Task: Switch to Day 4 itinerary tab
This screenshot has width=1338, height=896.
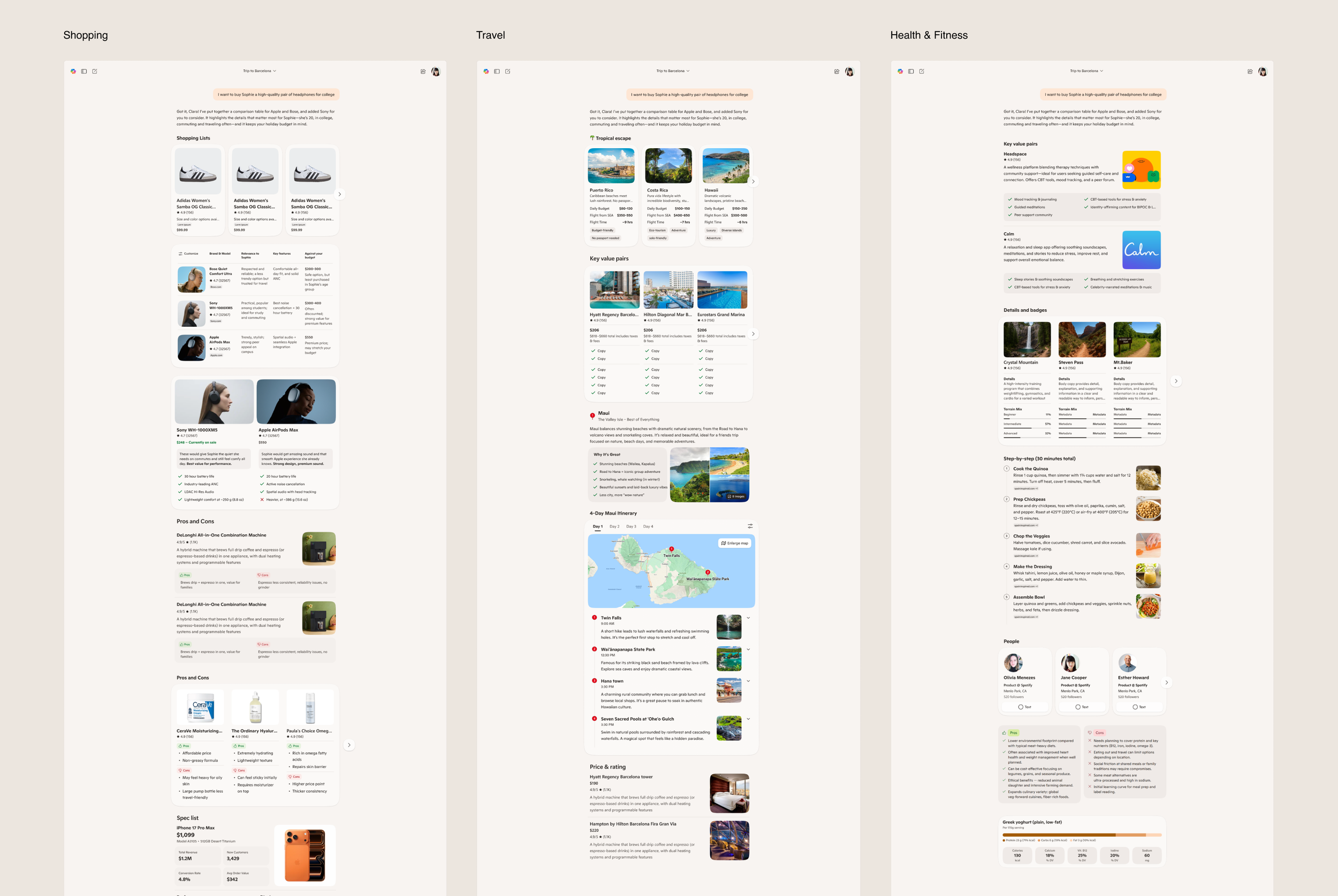Action: 648,526
